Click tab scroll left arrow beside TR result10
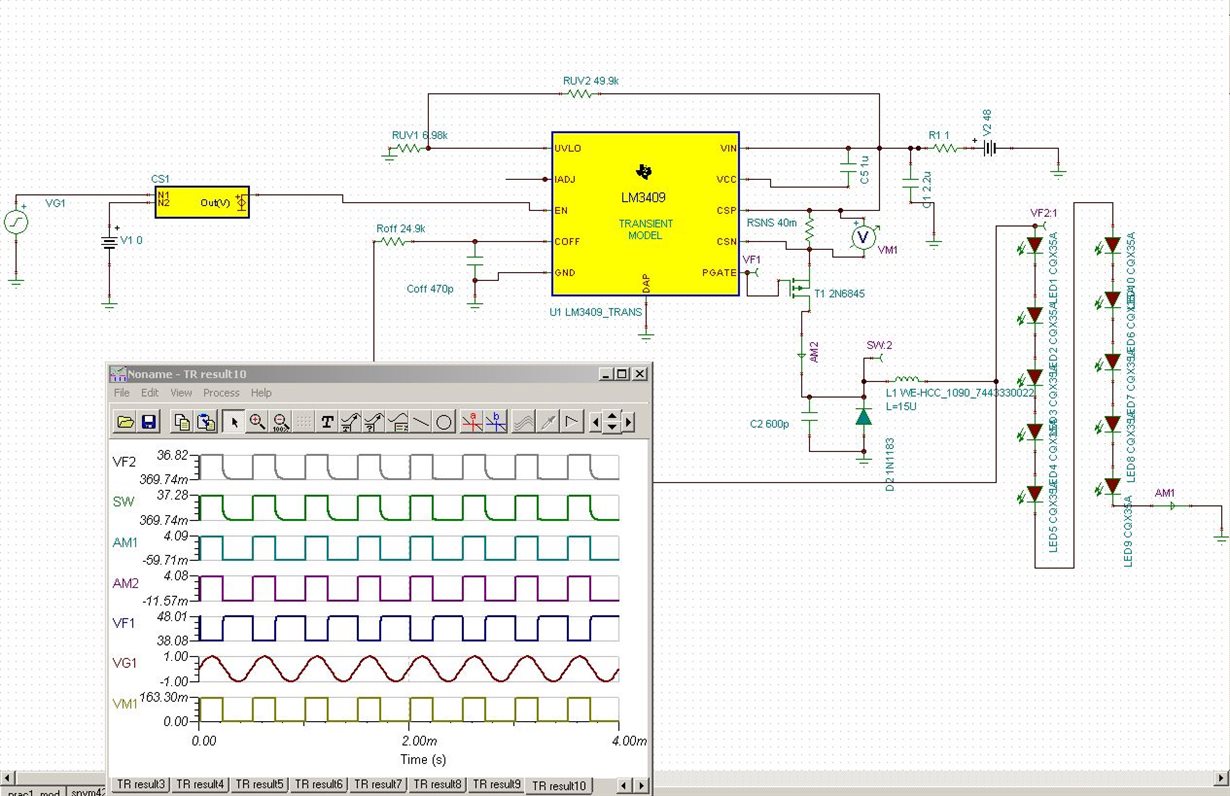Screen dimensions: 1230x796 tap(625, 786)
